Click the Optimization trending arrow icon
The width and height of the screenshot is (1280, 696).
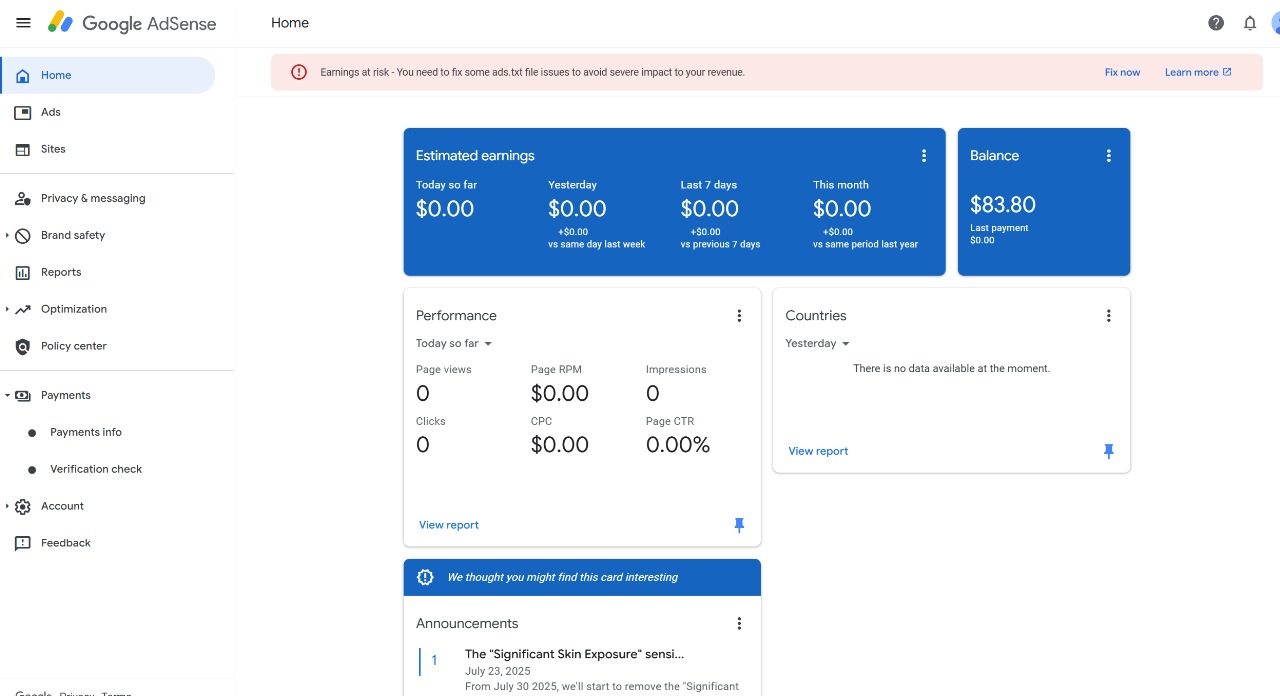pyautogui.click(x=23, y=309)
